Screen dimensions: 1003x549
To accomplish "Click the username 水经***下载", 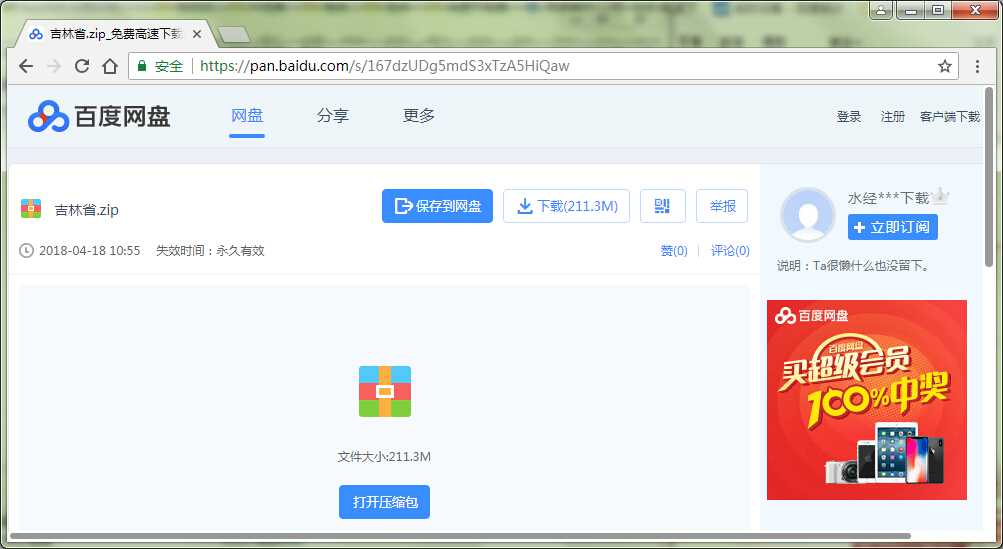I will (x=888, y=198).
